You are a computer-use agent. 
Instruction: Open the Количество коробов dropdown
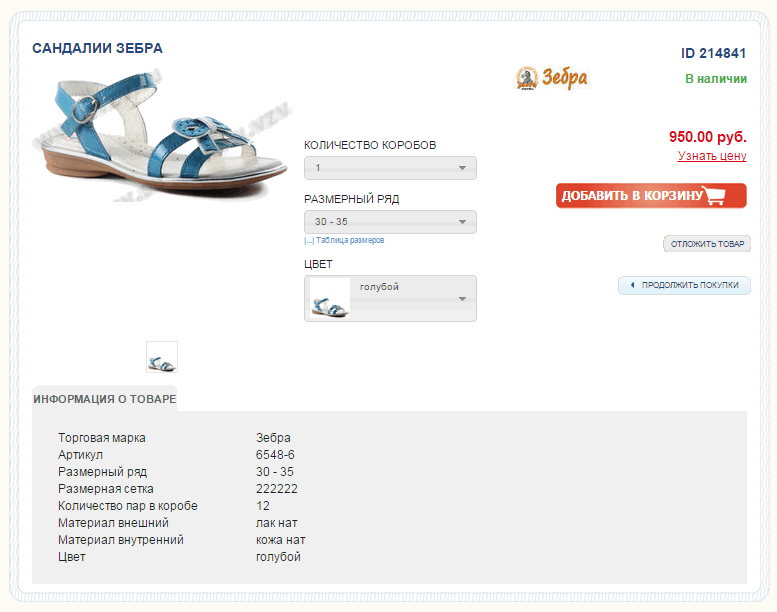coord(390,168)
